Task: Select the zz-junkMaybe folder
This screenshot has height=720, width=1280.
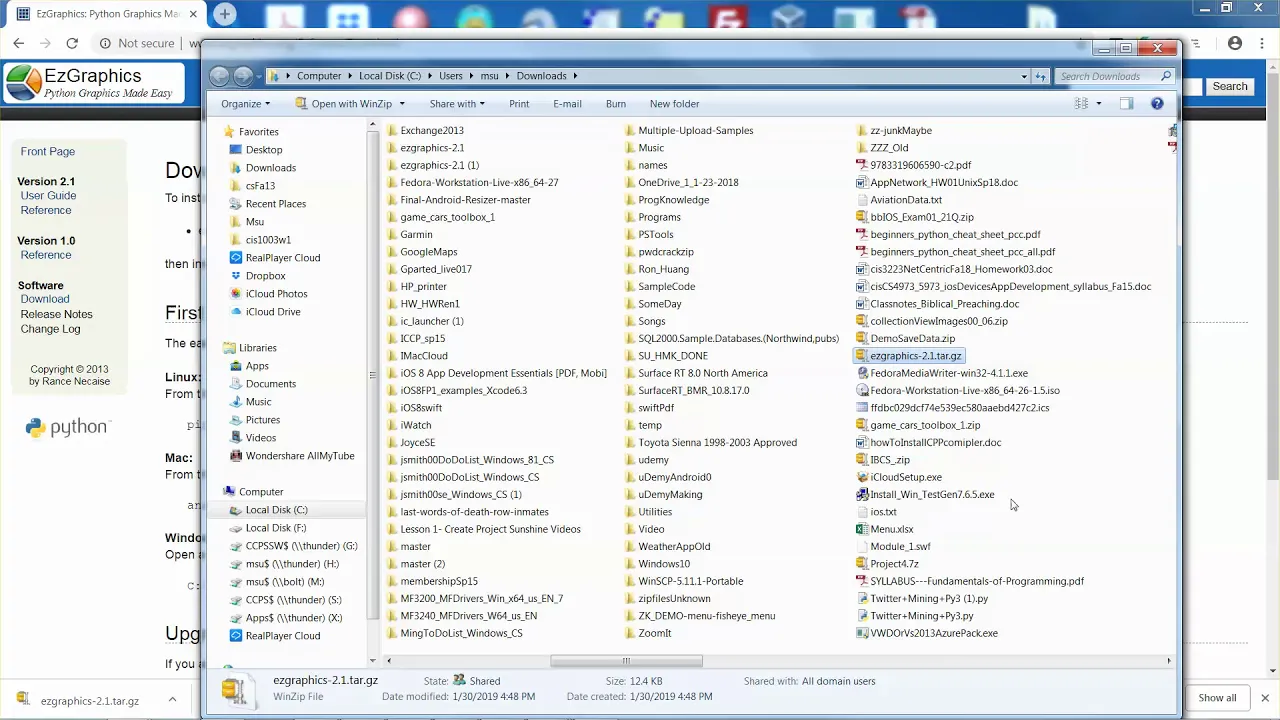Action: [901, 131]
